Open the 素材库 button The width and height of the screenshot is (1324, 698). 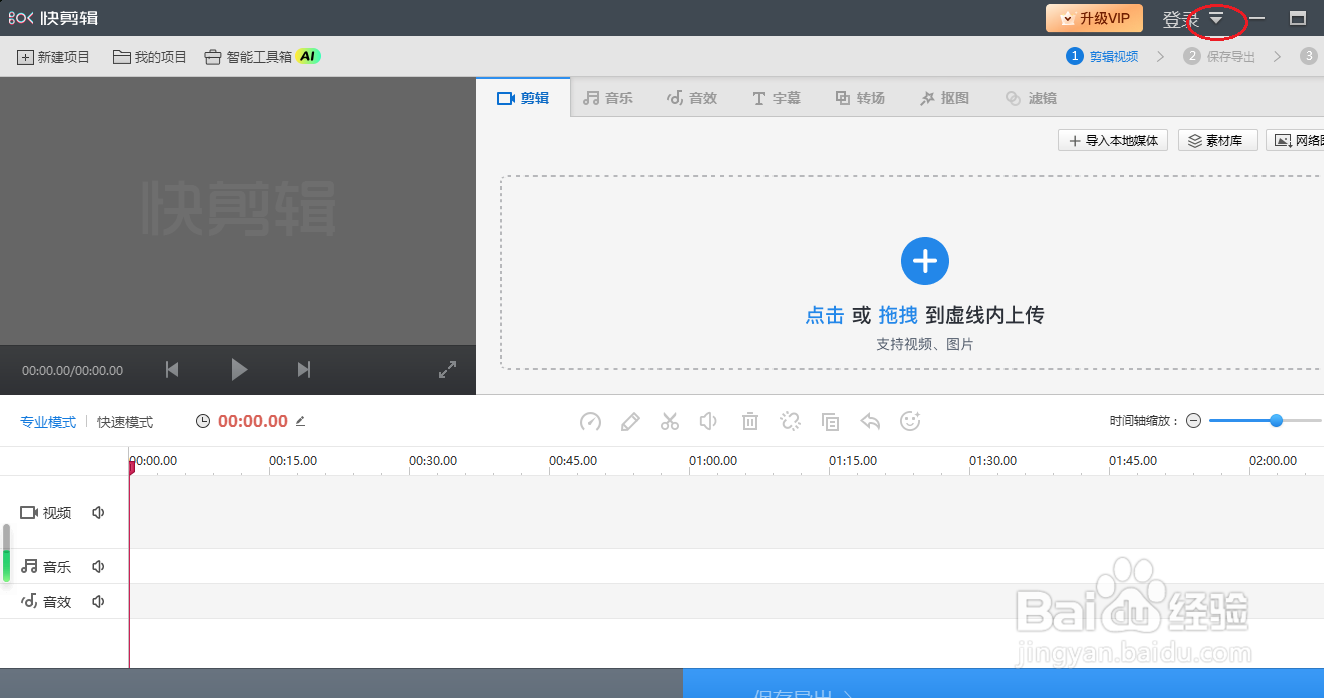click(x=1217, y=141)
